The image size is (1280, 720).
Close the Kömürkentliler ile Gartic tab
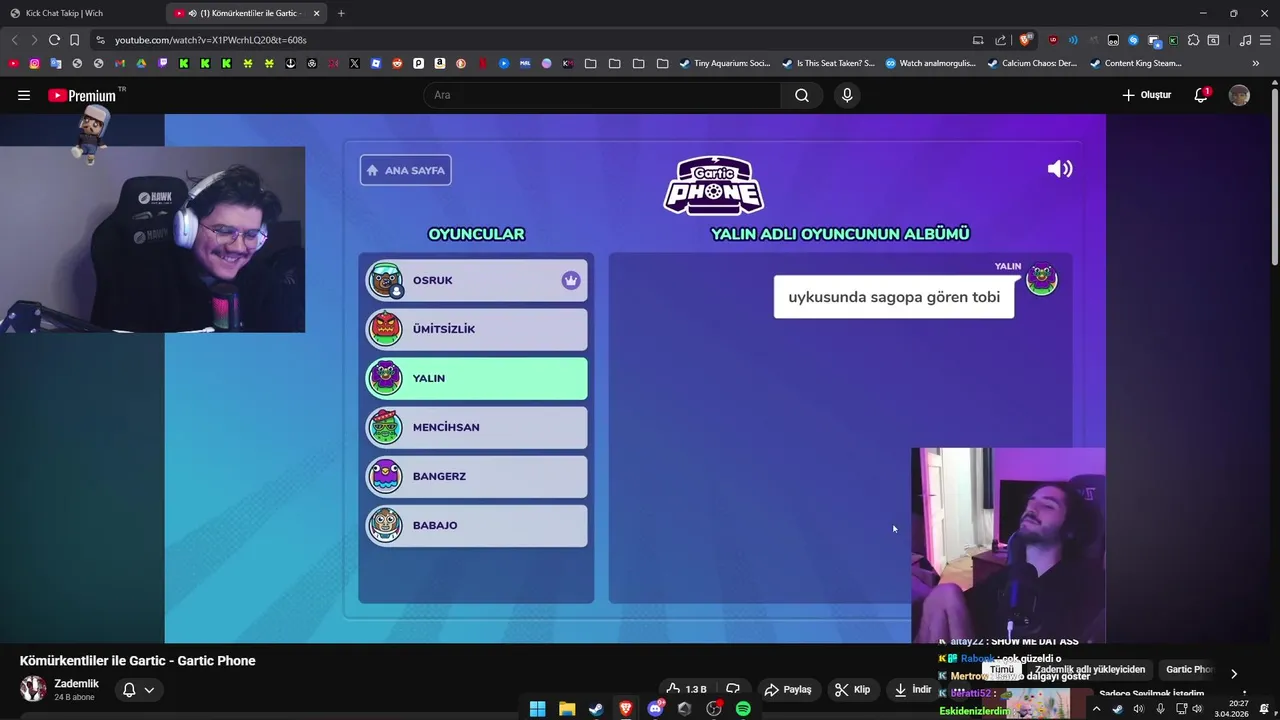click(x=317, y=13)
